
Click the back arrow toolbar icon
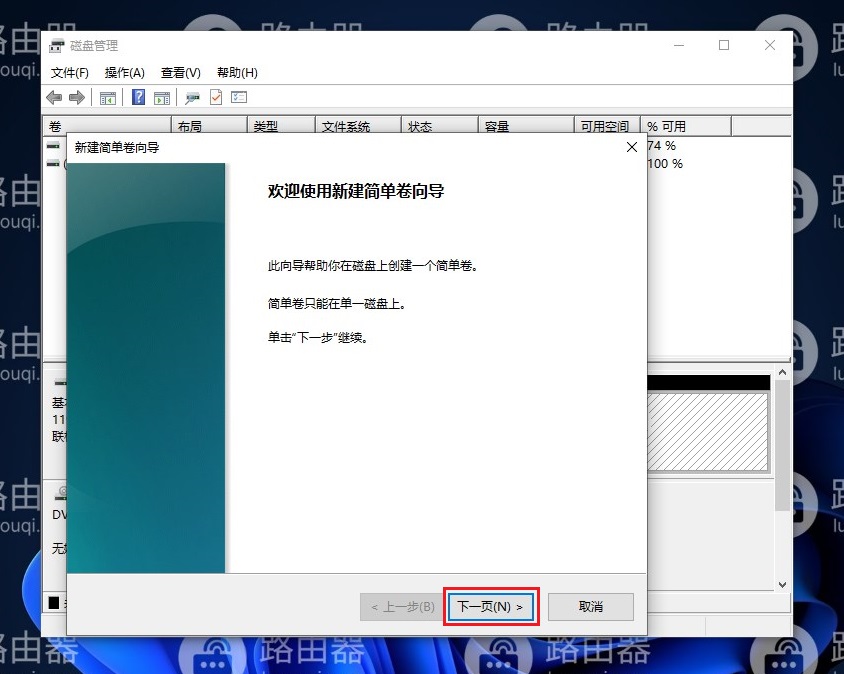click(54, 97)
